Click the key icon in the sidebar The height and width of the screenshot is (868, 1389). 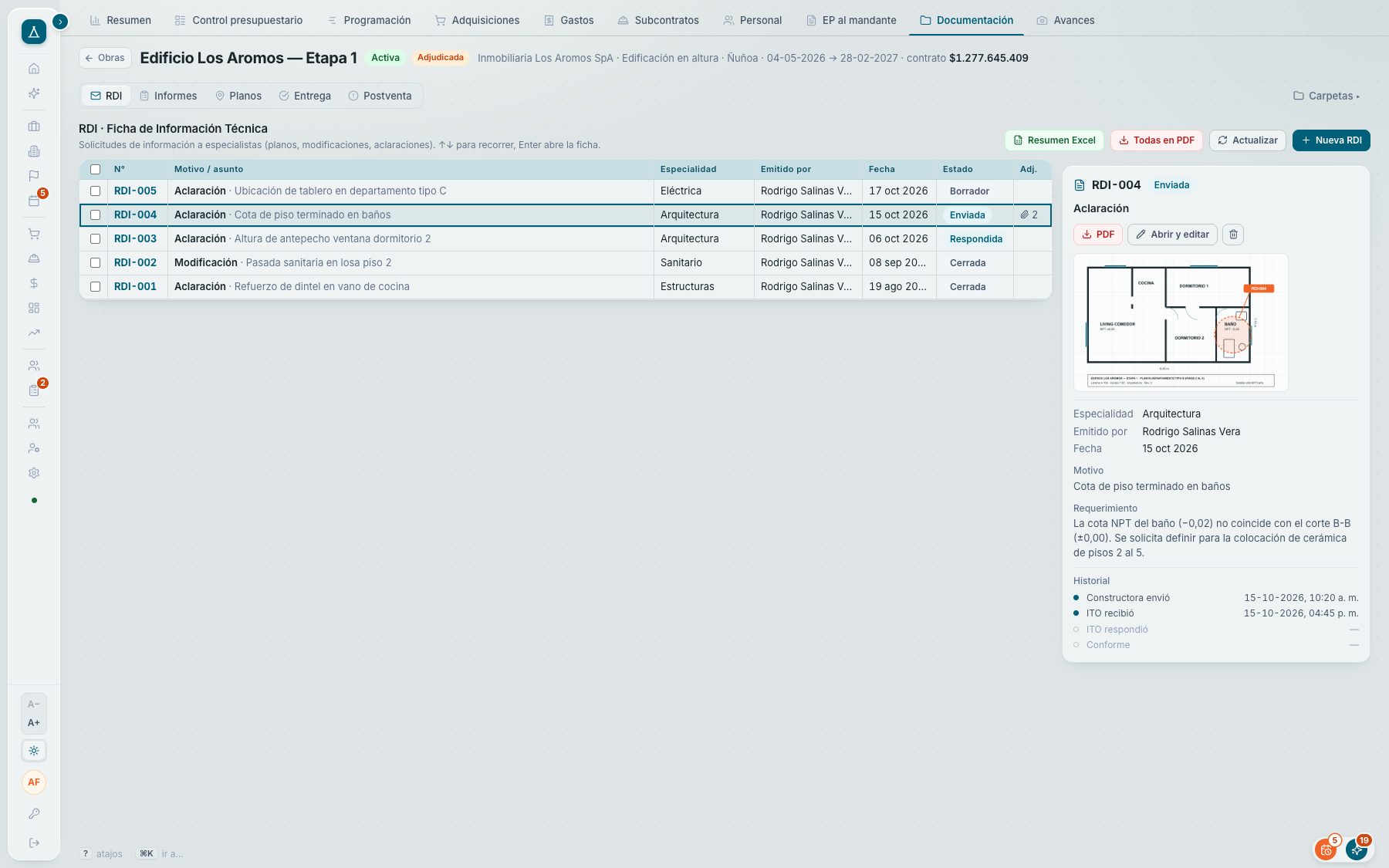34,814
